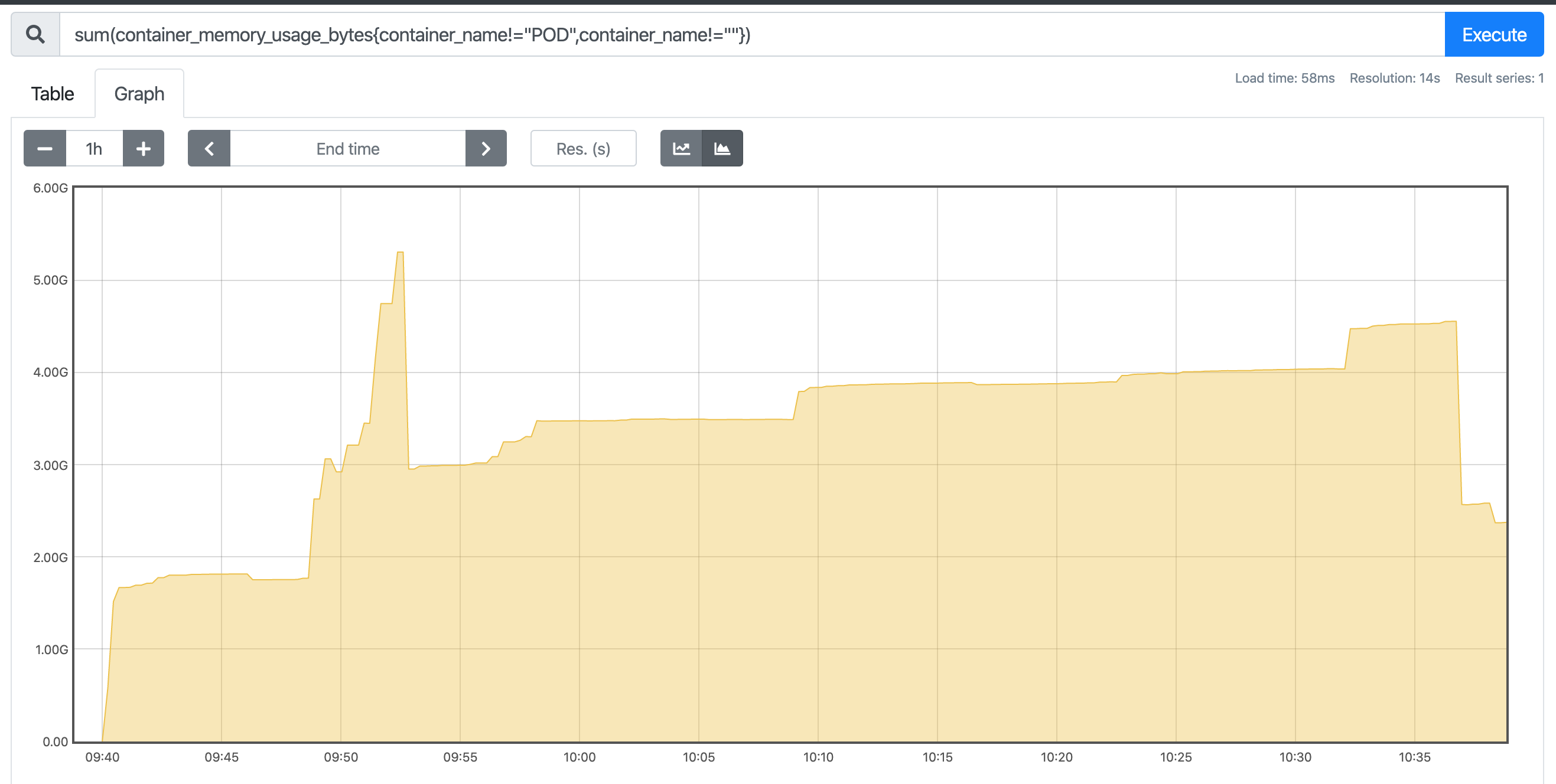Run the query with Execute button
The height and width of the screenshot is (784, 1556).
[1494, 34]
